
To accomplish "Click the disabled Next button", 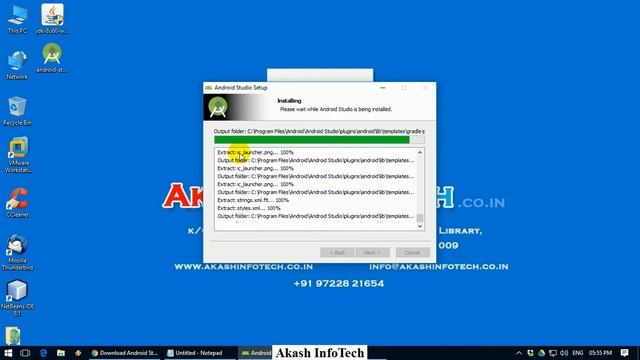I will click(373, 253).
